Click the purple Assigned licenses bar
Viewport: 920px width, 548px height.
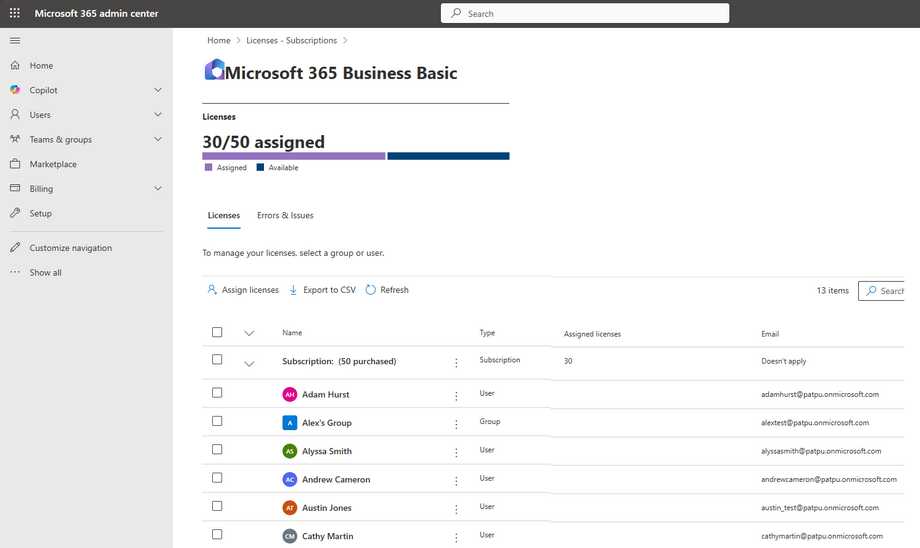pos(293,156)
